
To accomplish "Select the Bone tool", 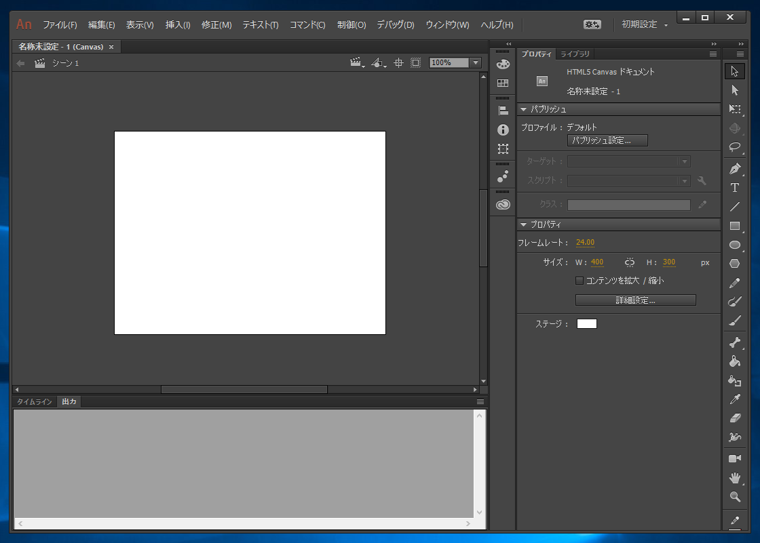I will tap(735, 342).
